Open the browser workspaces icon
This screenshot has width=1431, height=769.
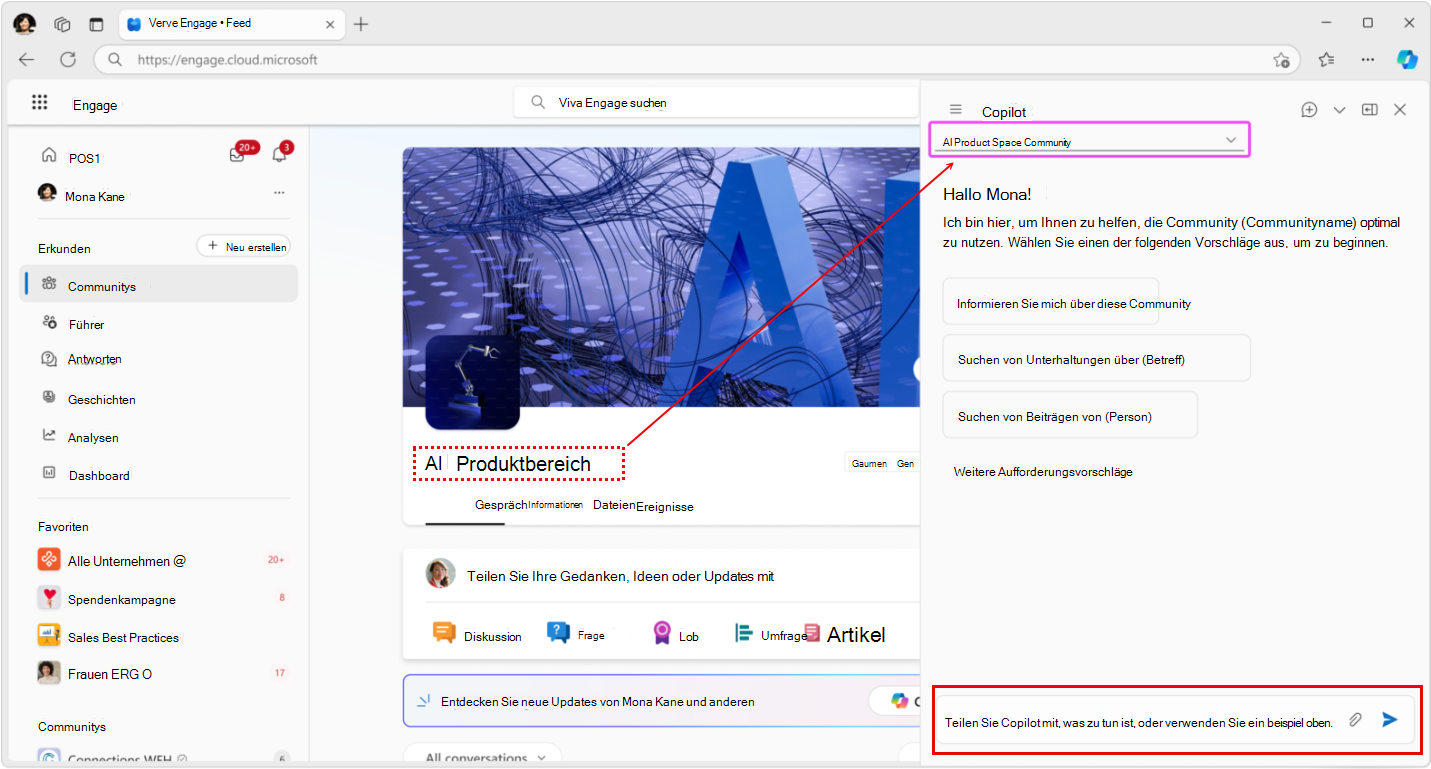[62, 24]
